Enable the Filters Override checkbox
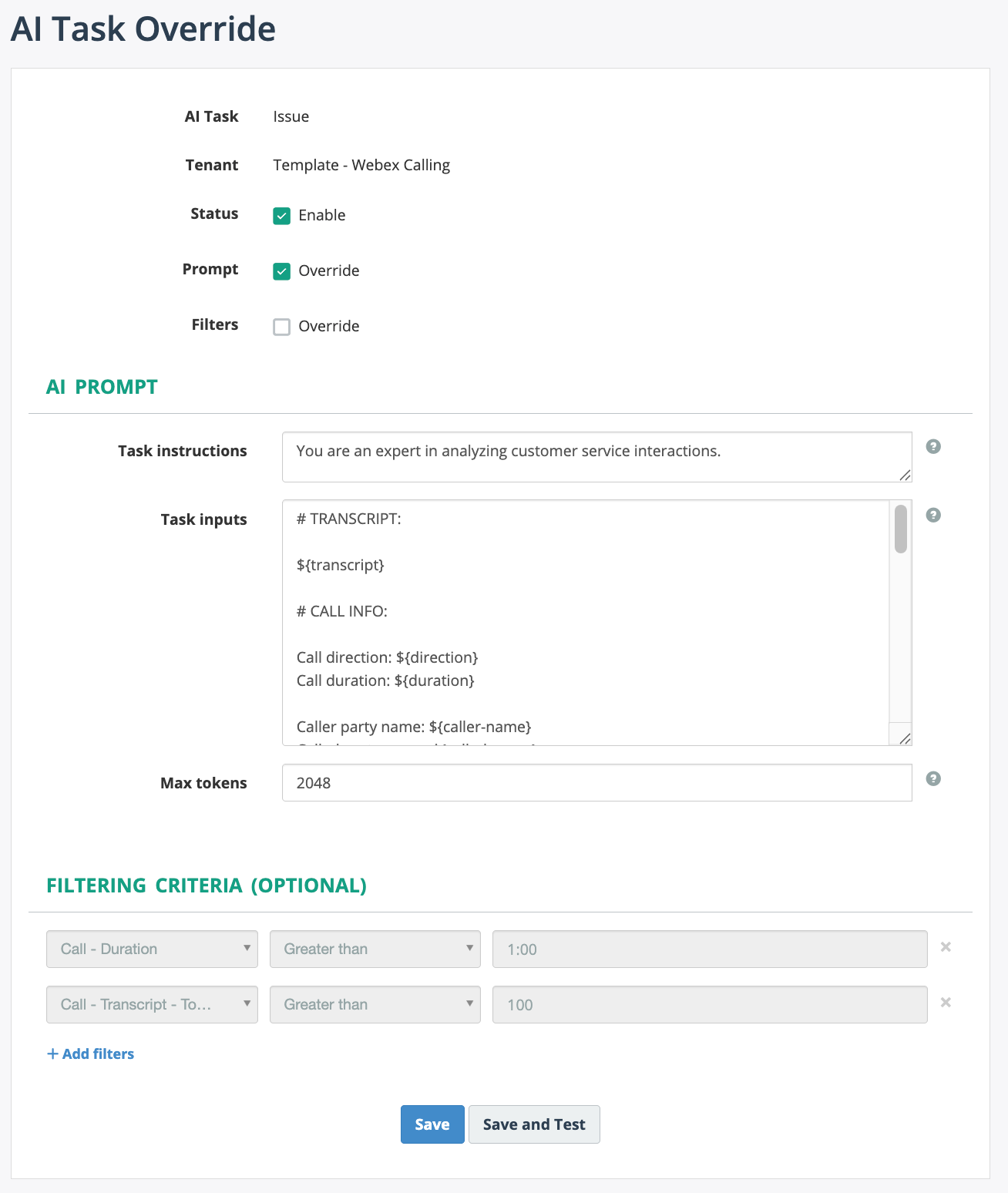The width and height of the screenshot is (1008, 1193). coord(282,327)
